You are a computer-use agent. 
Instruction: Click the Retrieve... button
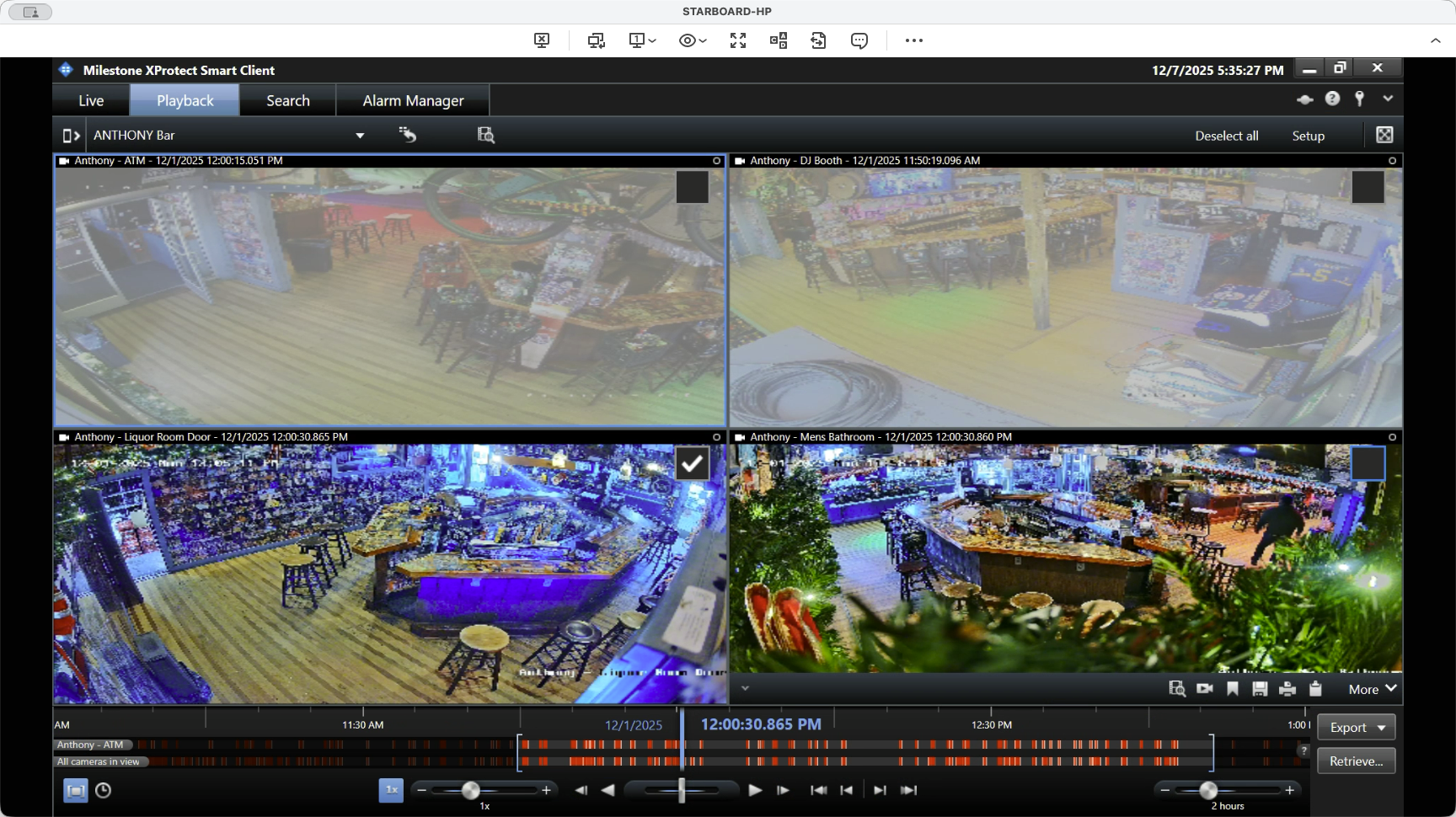(1357, 761)
